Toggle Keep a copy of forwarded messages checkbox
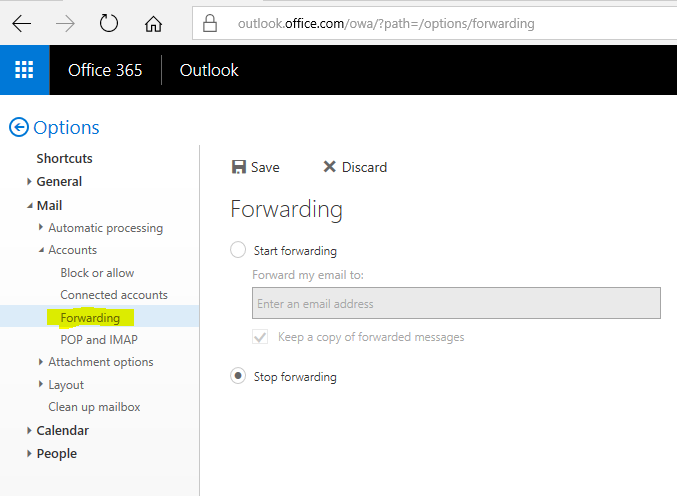 [260, 337]
